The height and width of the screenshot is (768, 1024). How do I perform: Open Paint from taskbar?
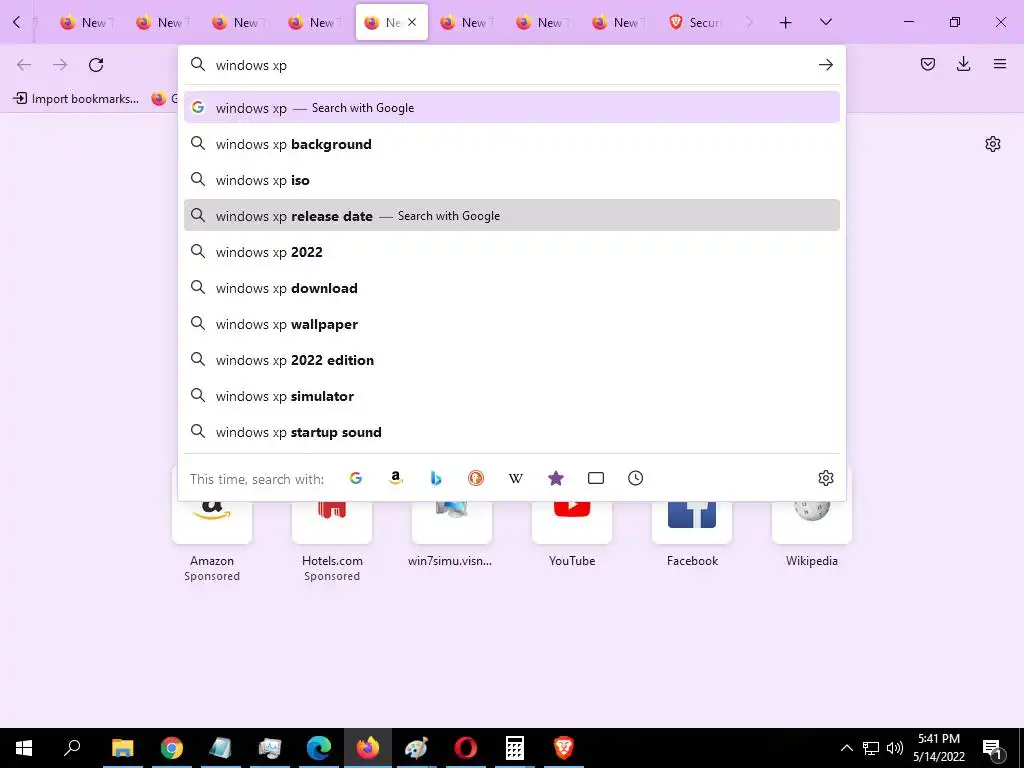(x=416, y=748)
